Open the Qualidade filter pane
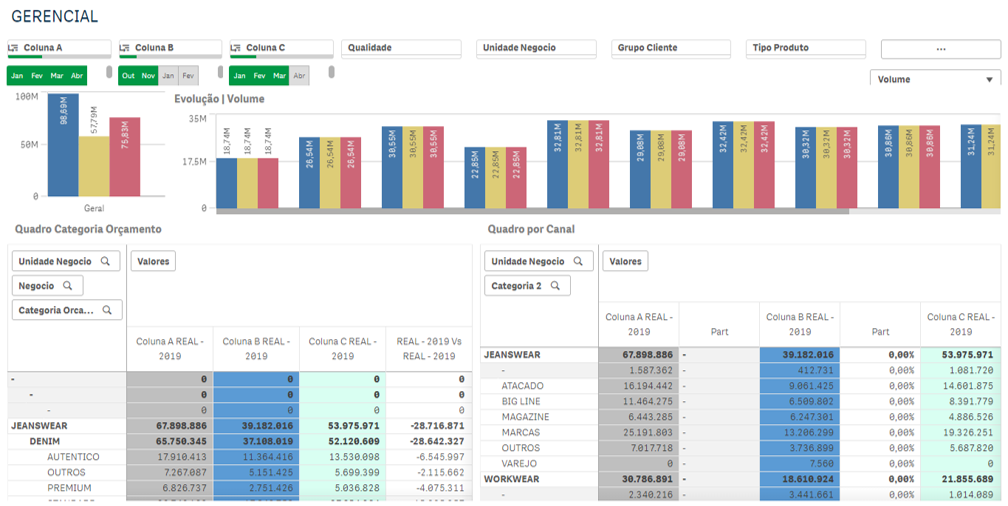Screen dimensions: 1008x506 pyautogui.click(x=401, y=47)
